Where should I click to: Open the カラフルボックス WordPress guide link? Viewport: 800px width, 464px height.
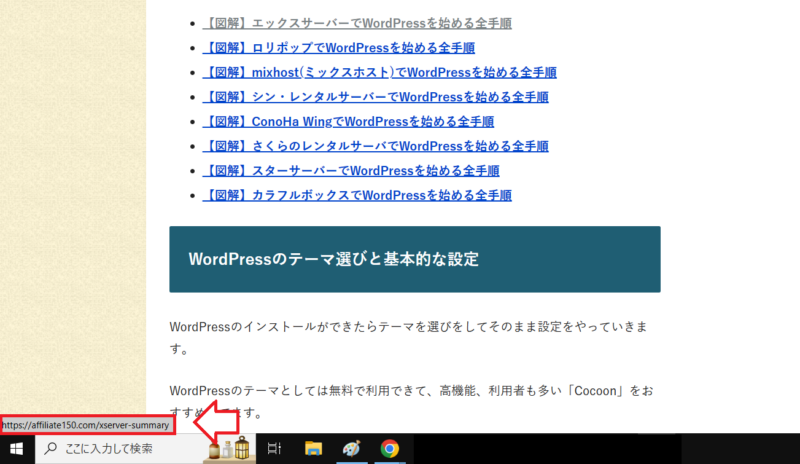click(357, 195)
